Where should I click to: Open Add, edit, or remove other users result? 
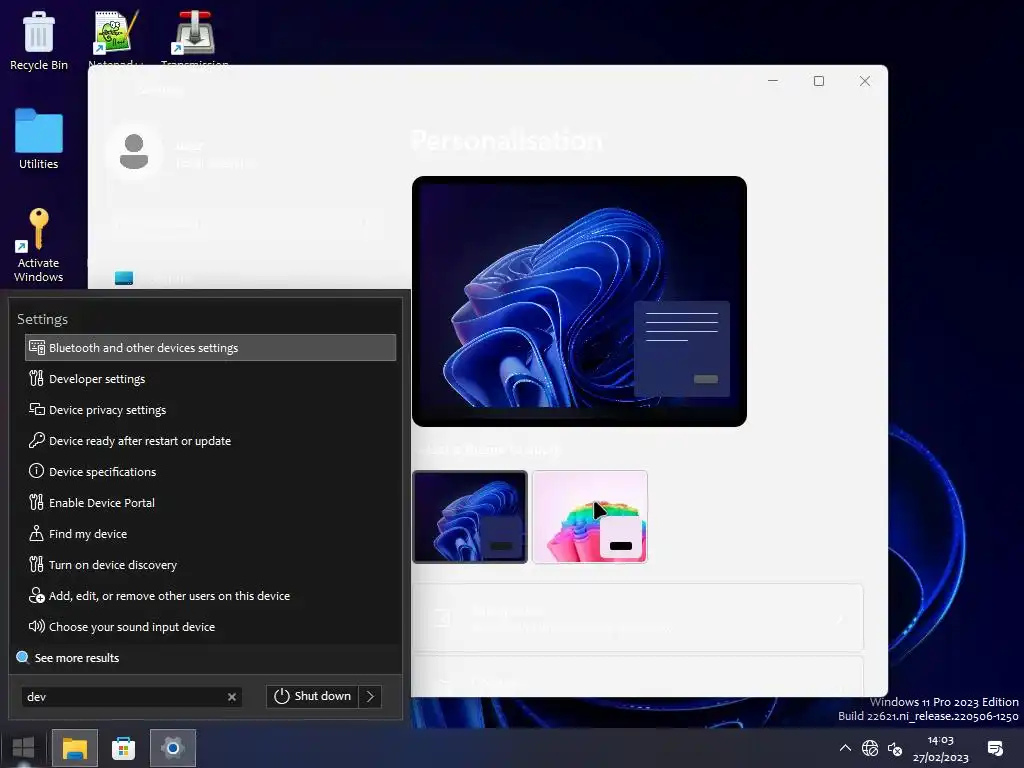210,596
